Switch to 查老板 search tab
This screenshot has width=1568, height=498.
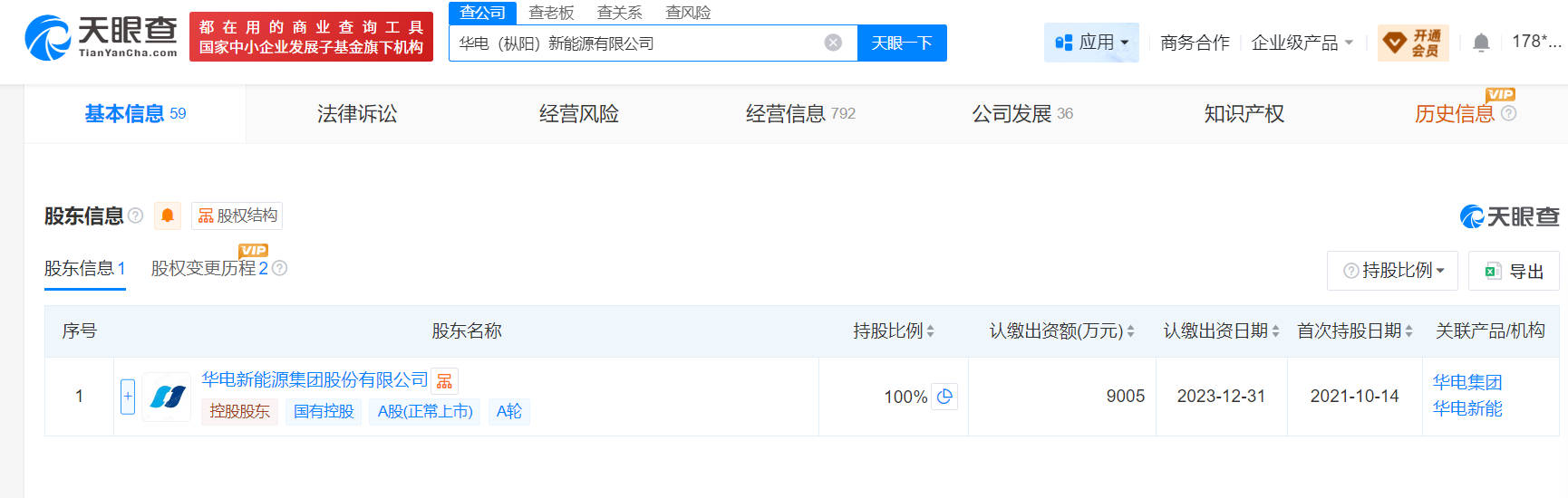551,13
